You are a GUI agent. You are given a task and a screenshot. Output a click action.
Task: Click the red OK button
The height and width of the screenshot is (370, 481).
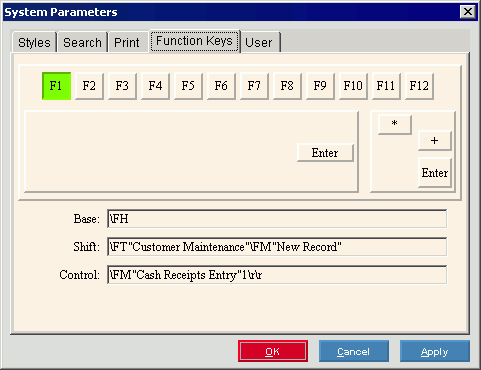pyautogui.click(x=273, y=351)
